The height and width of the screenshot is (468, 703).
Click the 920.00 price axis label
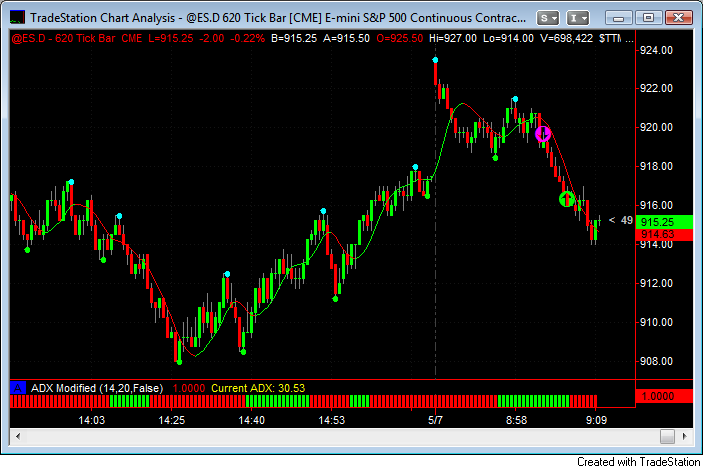coord(656,127)
